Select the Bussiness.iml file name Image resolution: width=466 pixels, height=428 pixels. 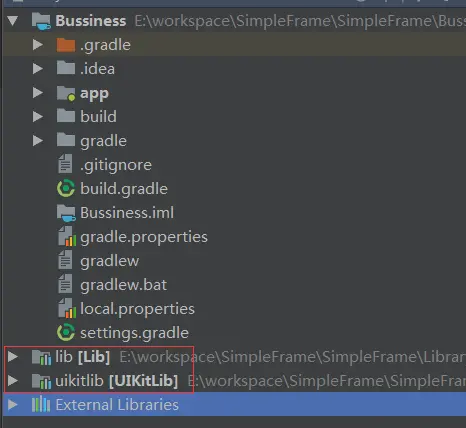[x=127, y=213]
